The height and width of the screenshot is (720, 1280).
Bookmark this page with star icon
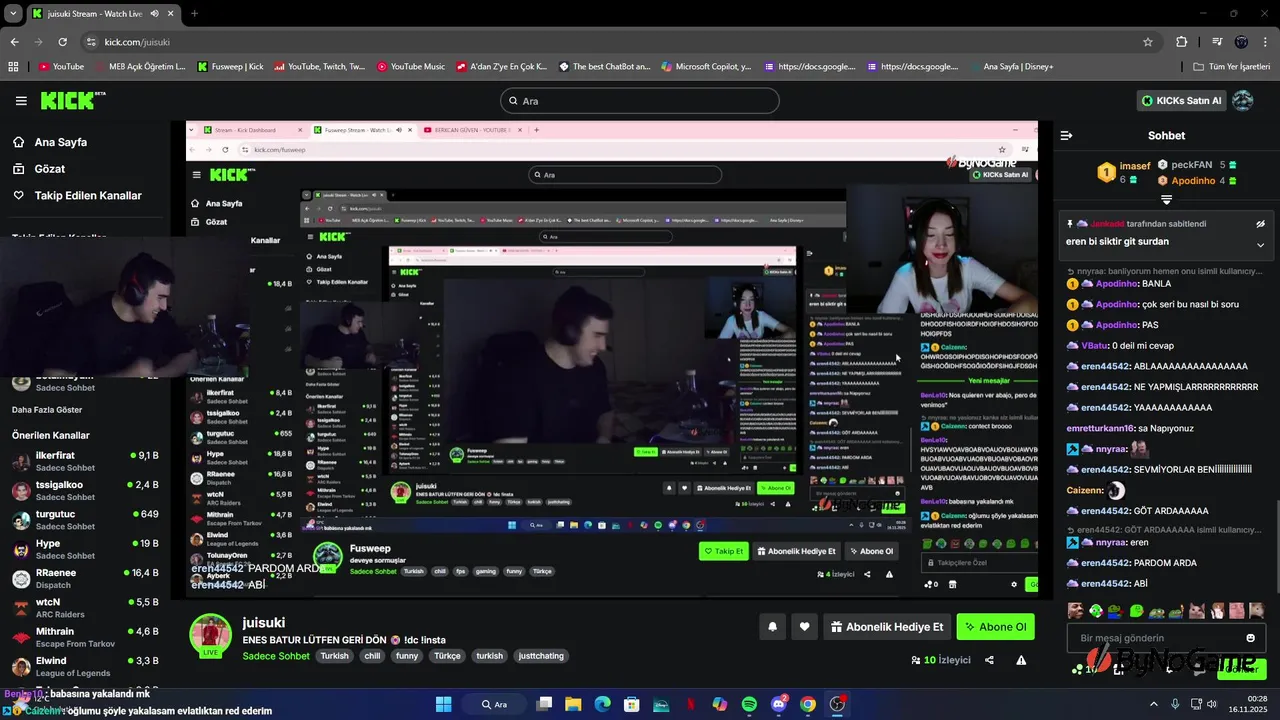[x=1148, y=42]
